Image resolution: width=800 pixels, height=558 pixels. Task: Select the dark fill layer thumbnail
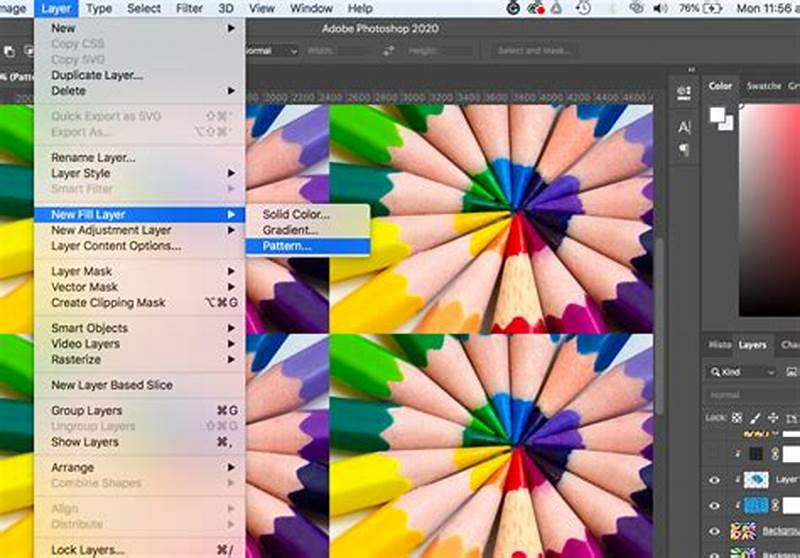tap(756, 454)
